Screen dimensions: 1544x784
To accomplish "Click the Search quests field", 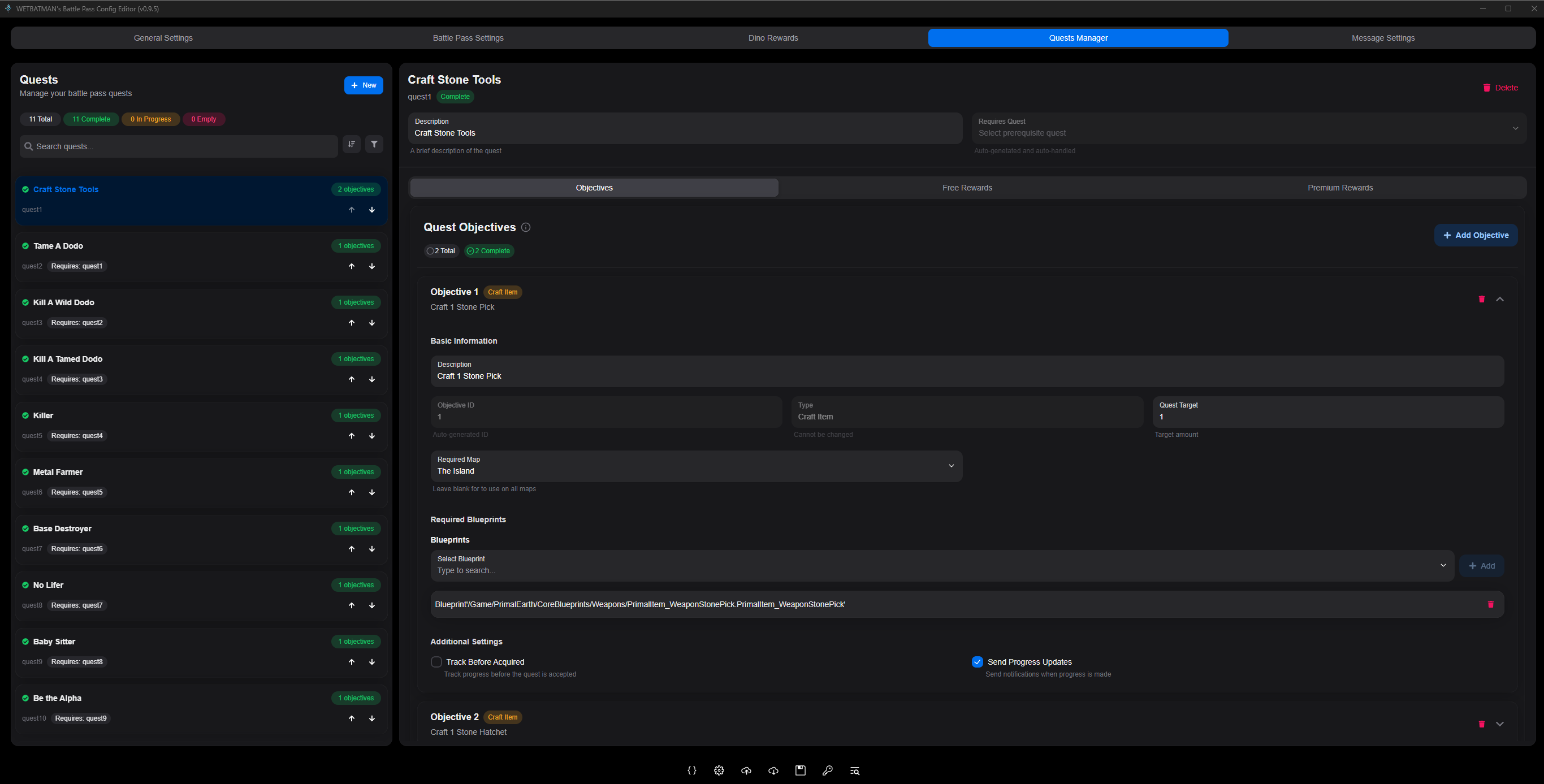I will [179, 146].
